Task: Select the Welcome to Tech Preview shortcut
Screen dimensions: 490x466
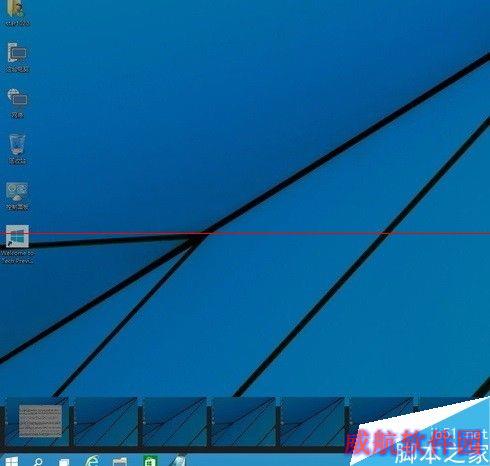Action: [x=17, y=244]
